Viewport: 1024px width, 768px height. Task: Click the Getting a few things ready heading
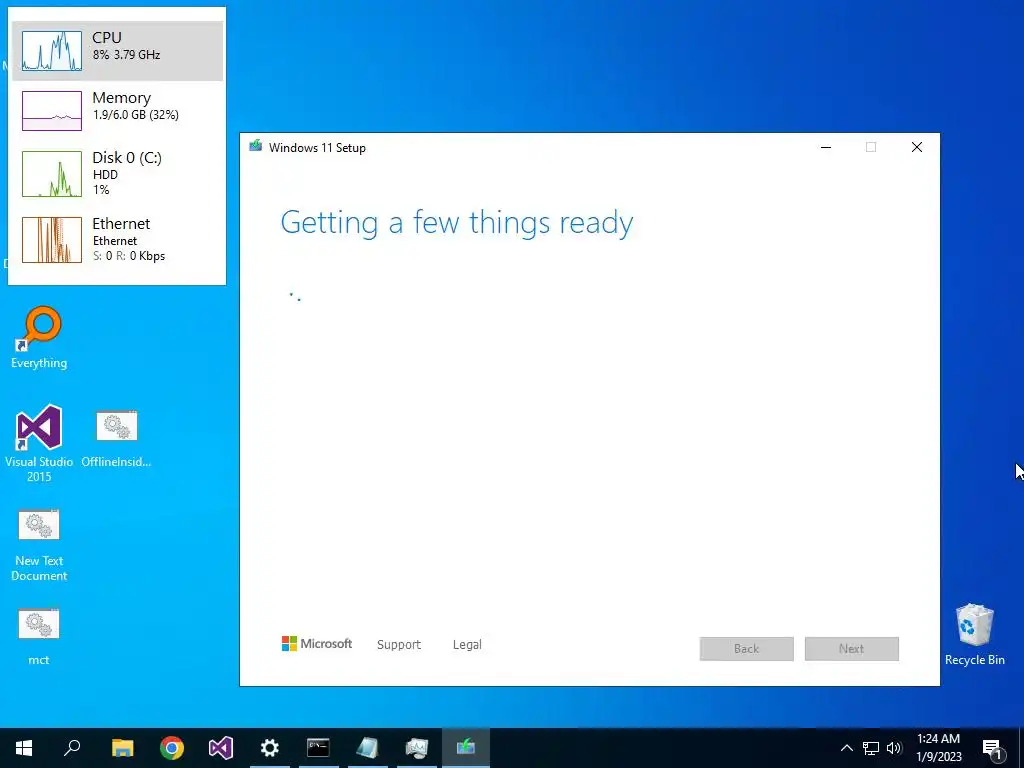457,223
